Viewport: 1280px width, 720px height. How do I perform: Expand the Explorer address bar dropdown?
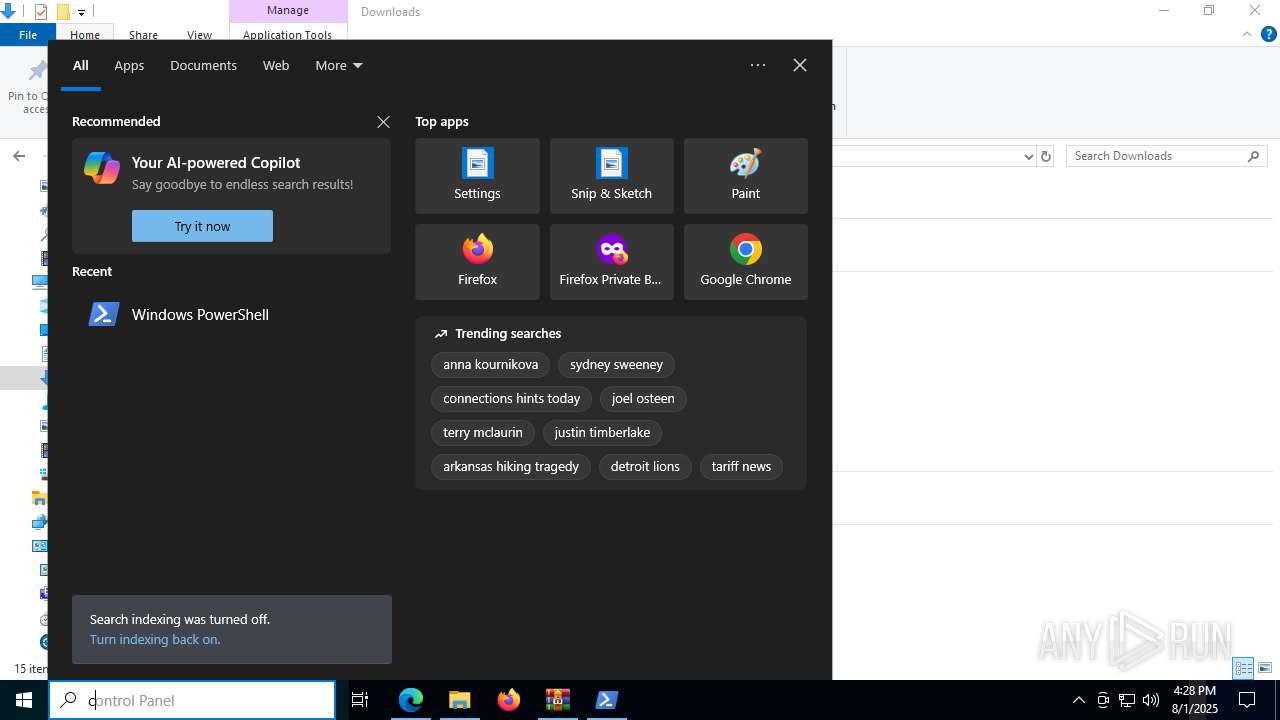pos(1028,156)
